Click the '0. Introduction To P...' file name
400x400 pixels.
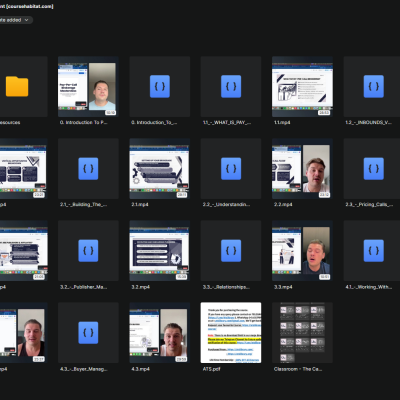coord(84,123)
